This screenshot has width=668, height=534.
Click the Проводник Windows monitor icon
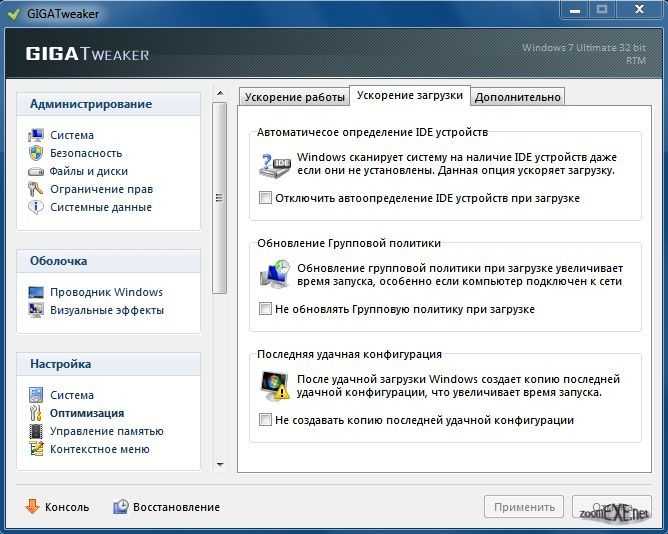point(36,292)
